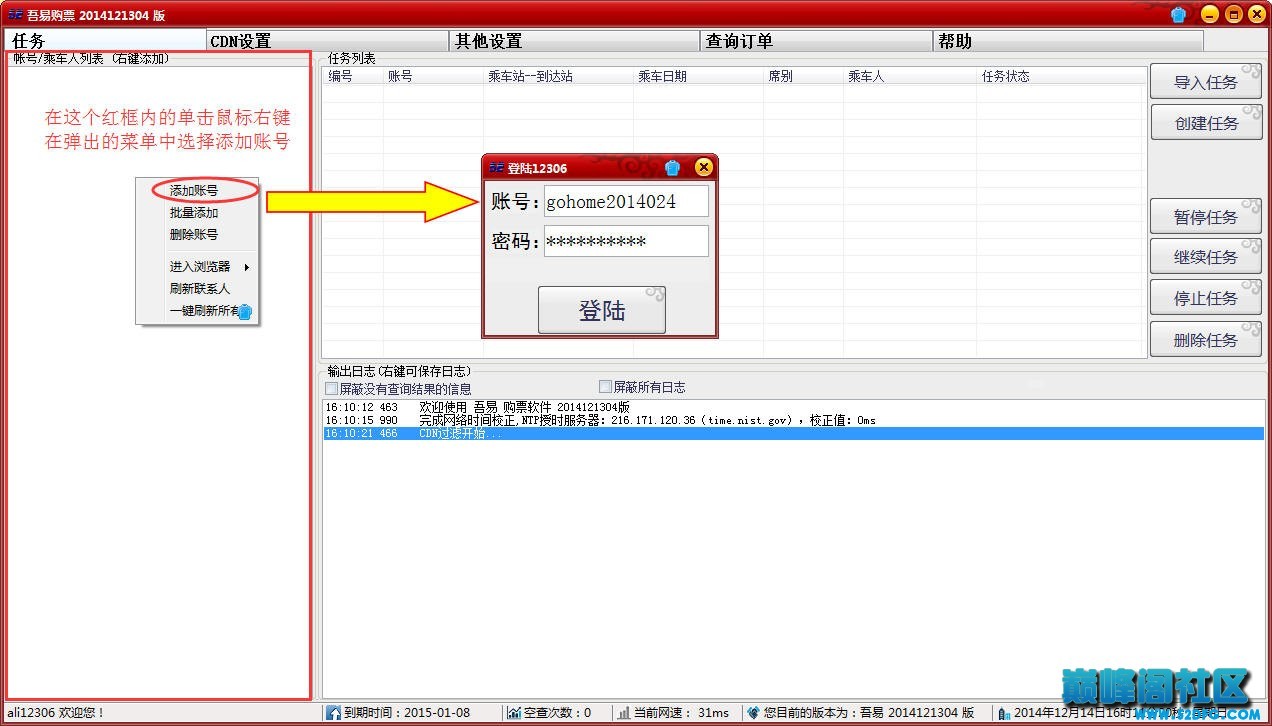Open the 其他设置 tab
1272x726 pixels.
tap(575, 41)
